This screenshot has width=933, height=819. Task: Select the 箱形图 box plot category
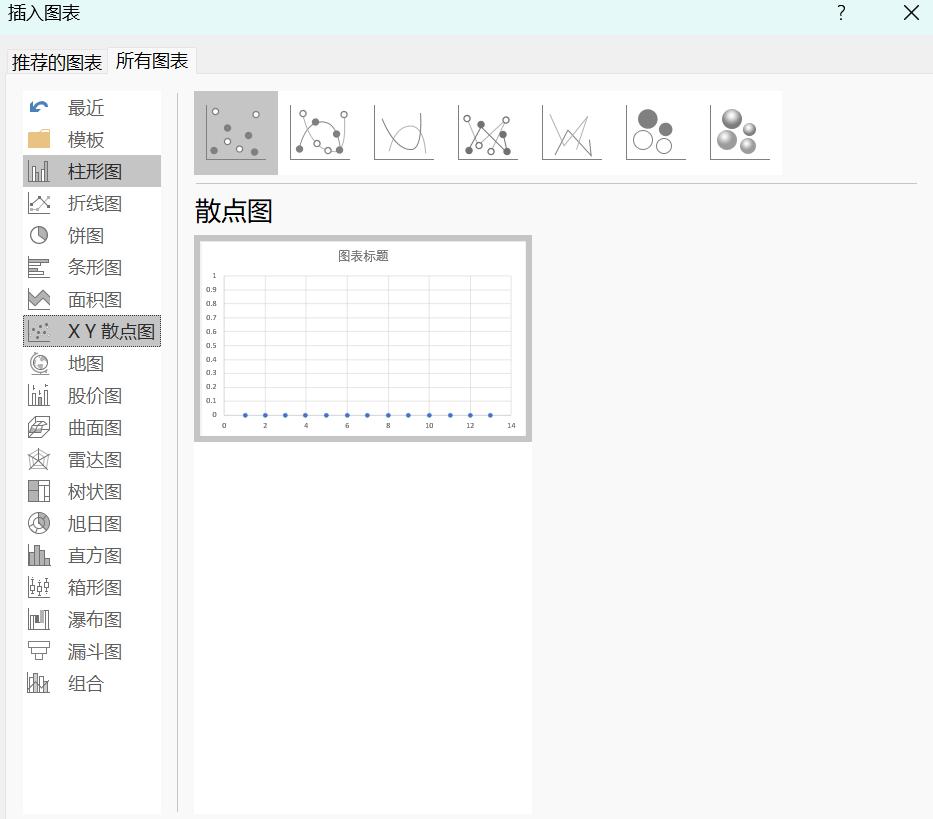92,587
